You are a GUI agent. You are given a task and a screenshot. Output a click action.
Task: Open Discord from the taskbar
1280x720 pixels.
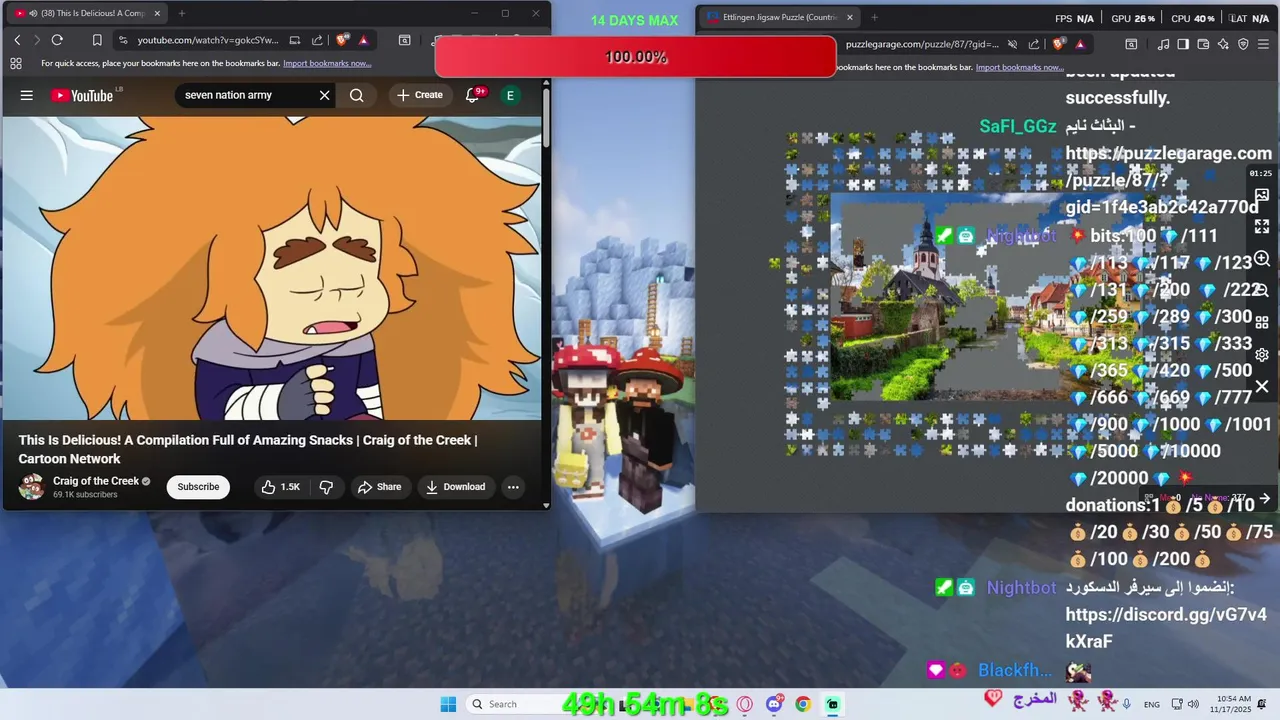coord(774,704)
